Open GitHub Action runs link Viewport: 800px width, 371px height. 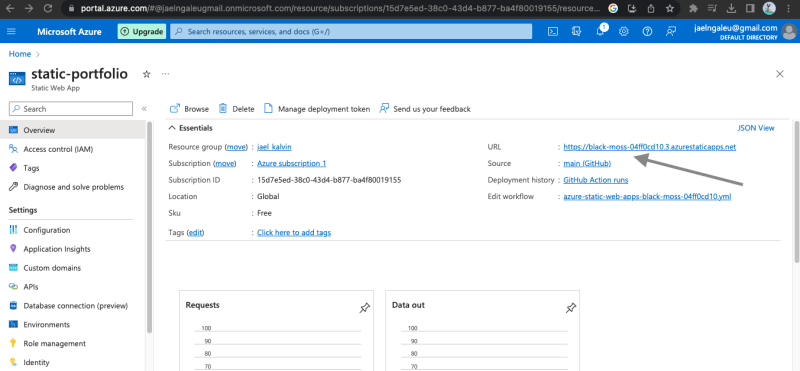pyautogui.click(x=595, y=180)
